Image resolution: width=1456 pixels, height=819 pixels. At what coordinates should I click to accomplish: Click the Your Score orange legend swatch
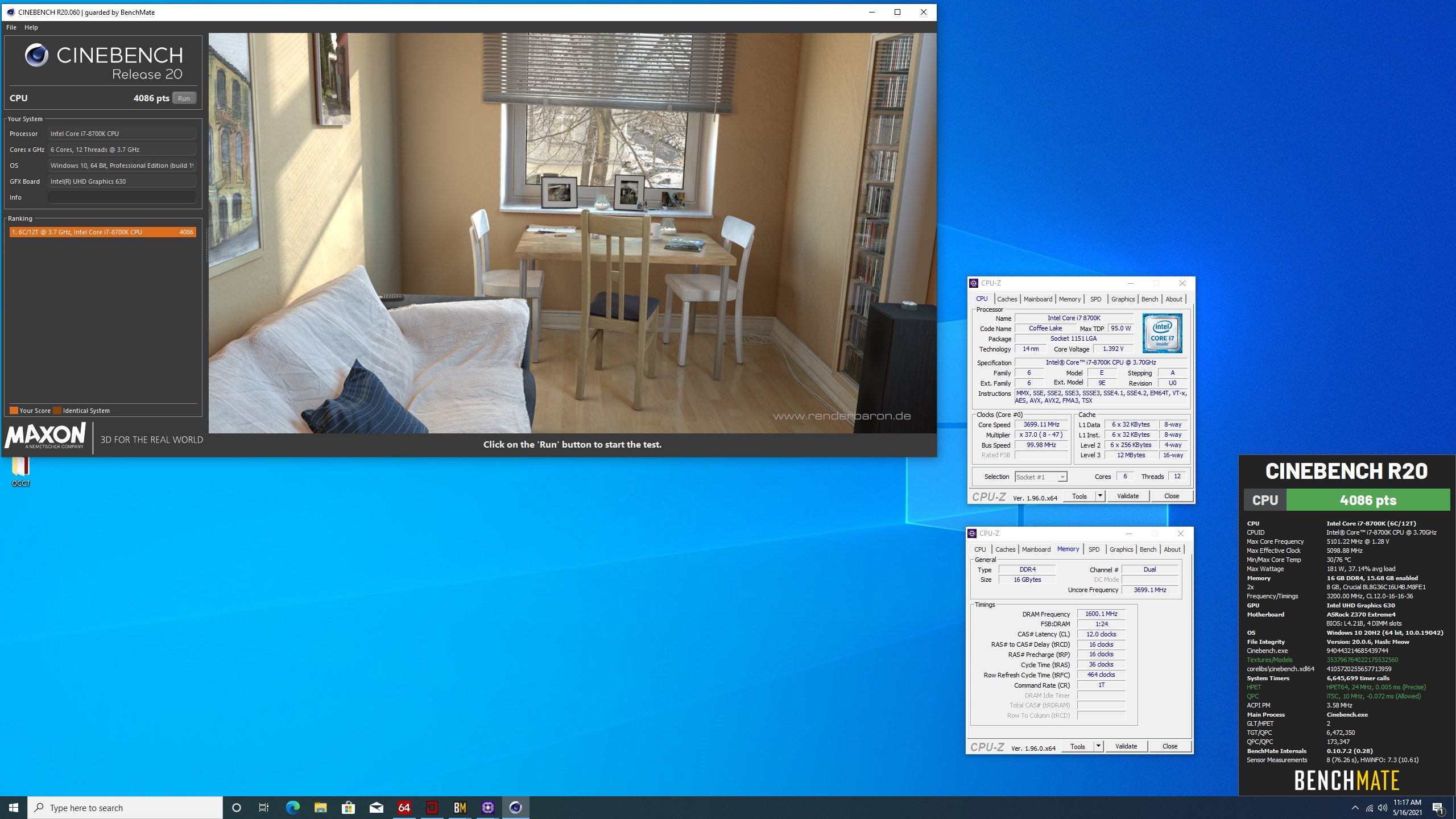click(x=14, y=411)
